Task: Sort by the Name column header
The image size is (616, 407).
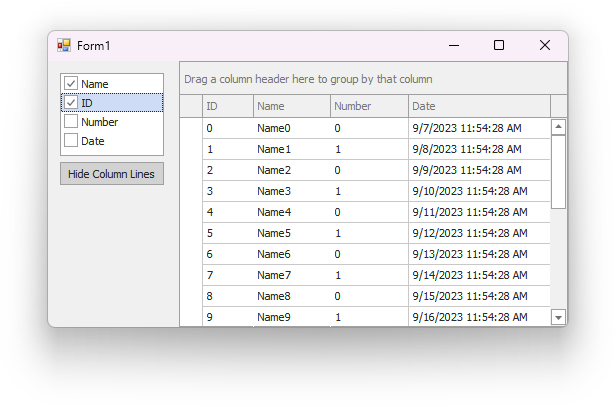Action: pos(292,106)
